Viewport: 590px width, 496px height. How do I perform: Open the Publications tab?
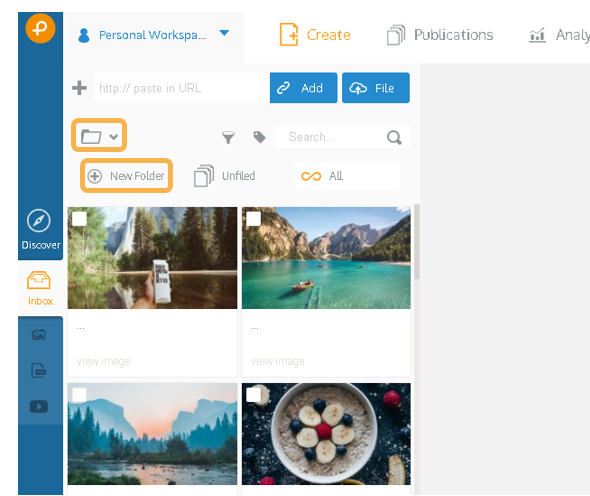coord(440,35)
